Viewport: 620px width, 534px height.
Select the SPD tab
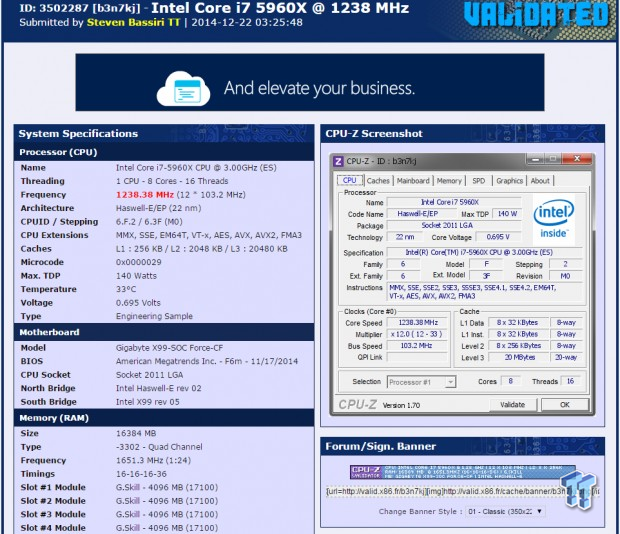478,181
